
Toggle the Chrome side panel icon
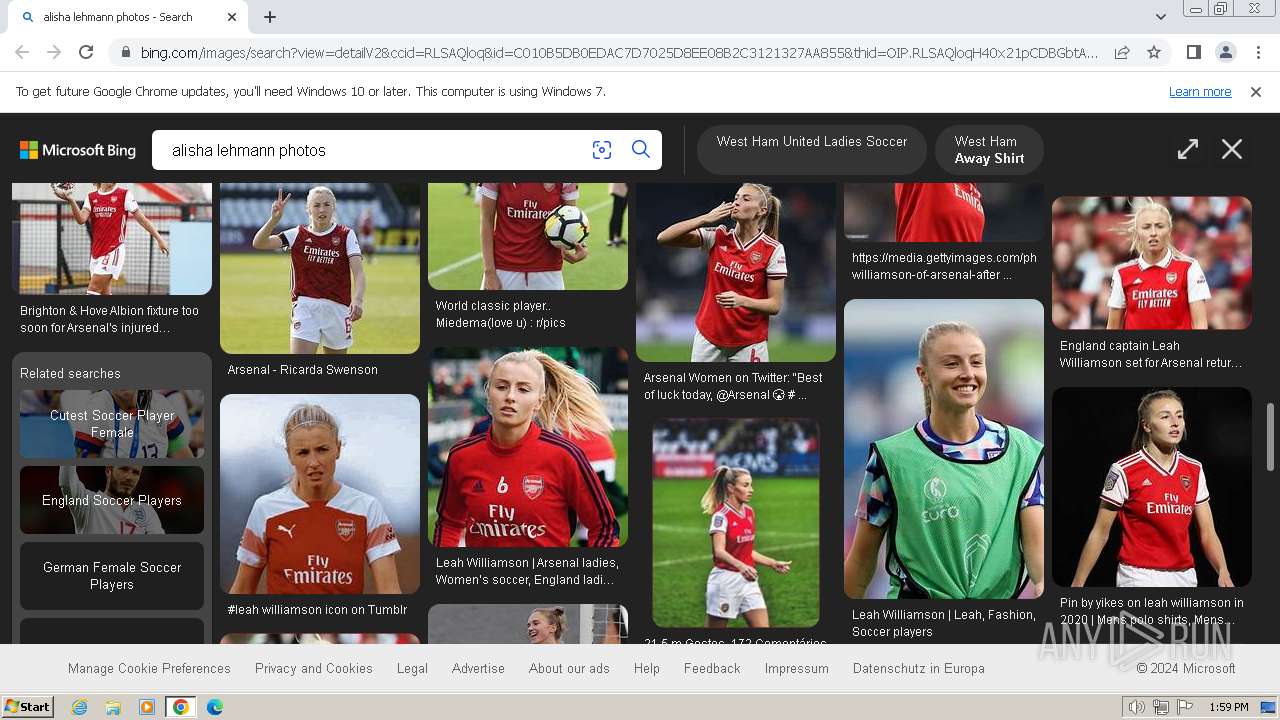point(1193,52)
